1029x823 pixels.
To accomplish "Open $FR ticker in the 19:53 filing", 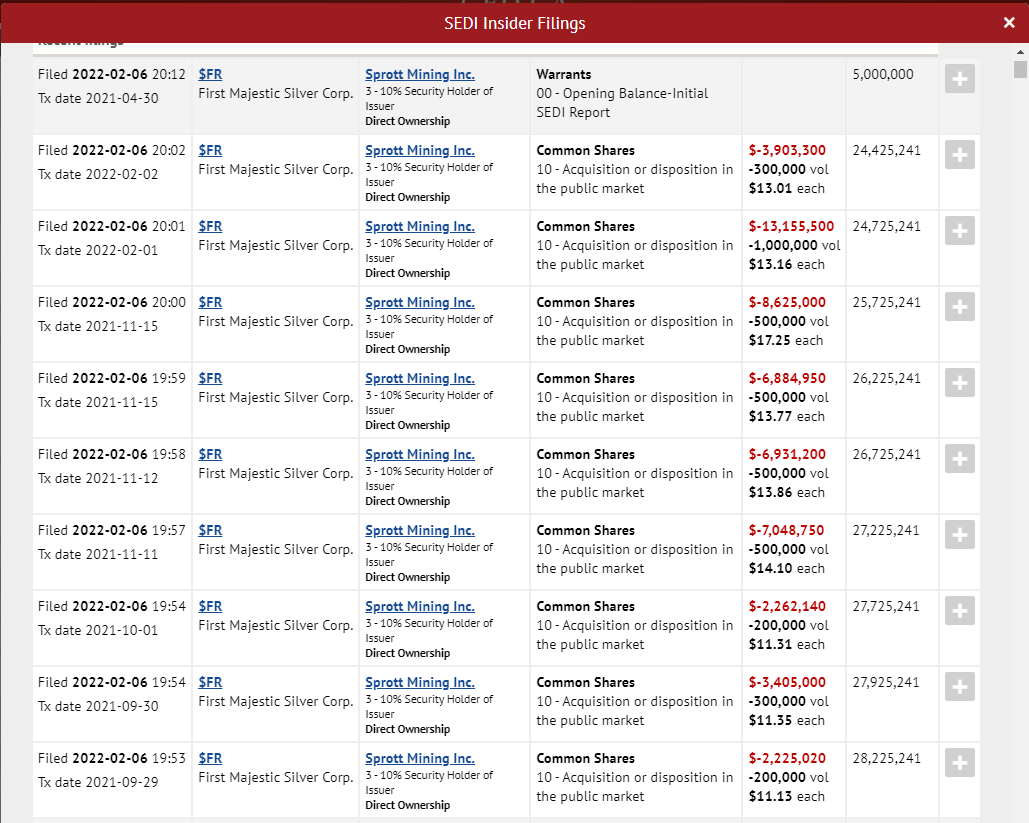I will coord(210,759).
